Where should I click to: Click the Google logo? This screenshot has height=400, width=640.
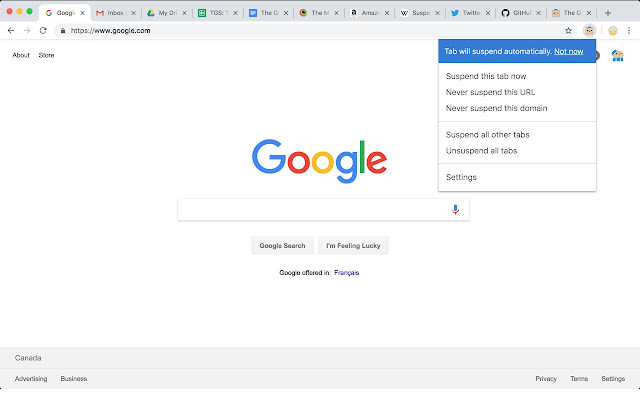pos(320,161)
